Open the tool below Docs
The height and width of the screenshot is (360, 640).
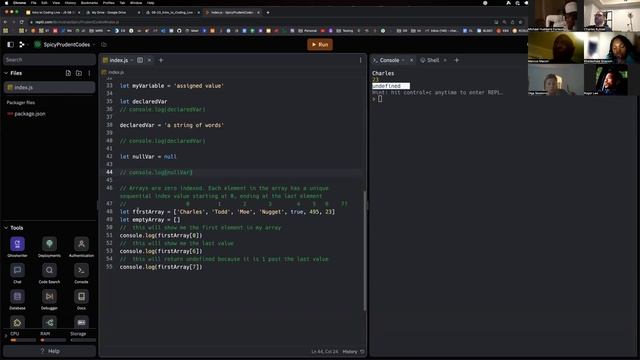(81, 322)
